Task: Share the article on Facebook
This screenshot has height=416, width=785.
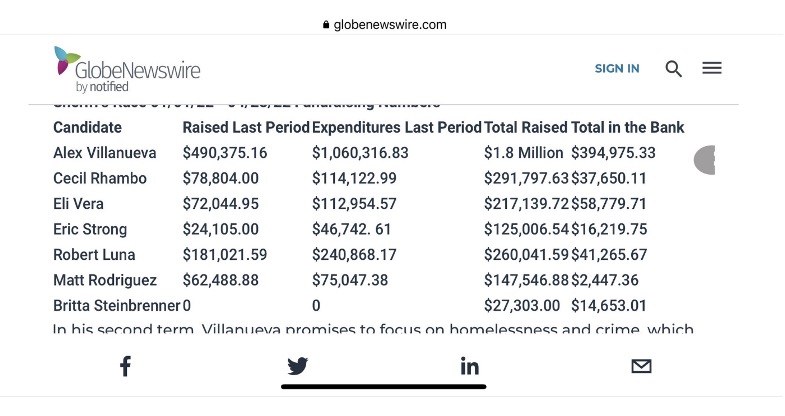Action: click(x=125, y=366)
